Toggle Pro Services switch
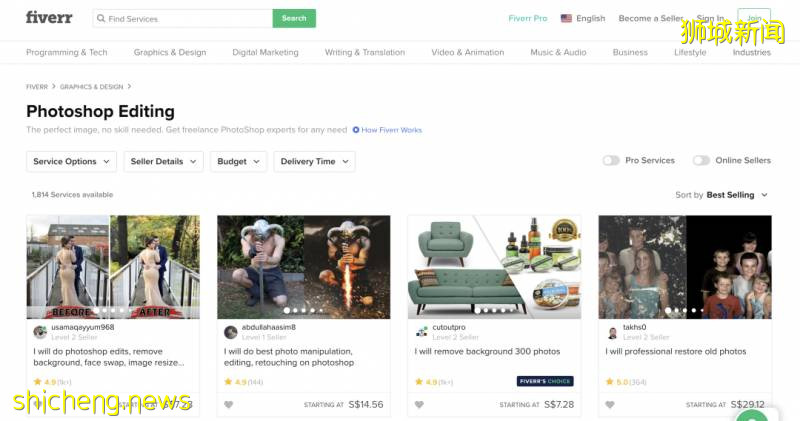Screen dimensions: 800x421 [610, 160]
